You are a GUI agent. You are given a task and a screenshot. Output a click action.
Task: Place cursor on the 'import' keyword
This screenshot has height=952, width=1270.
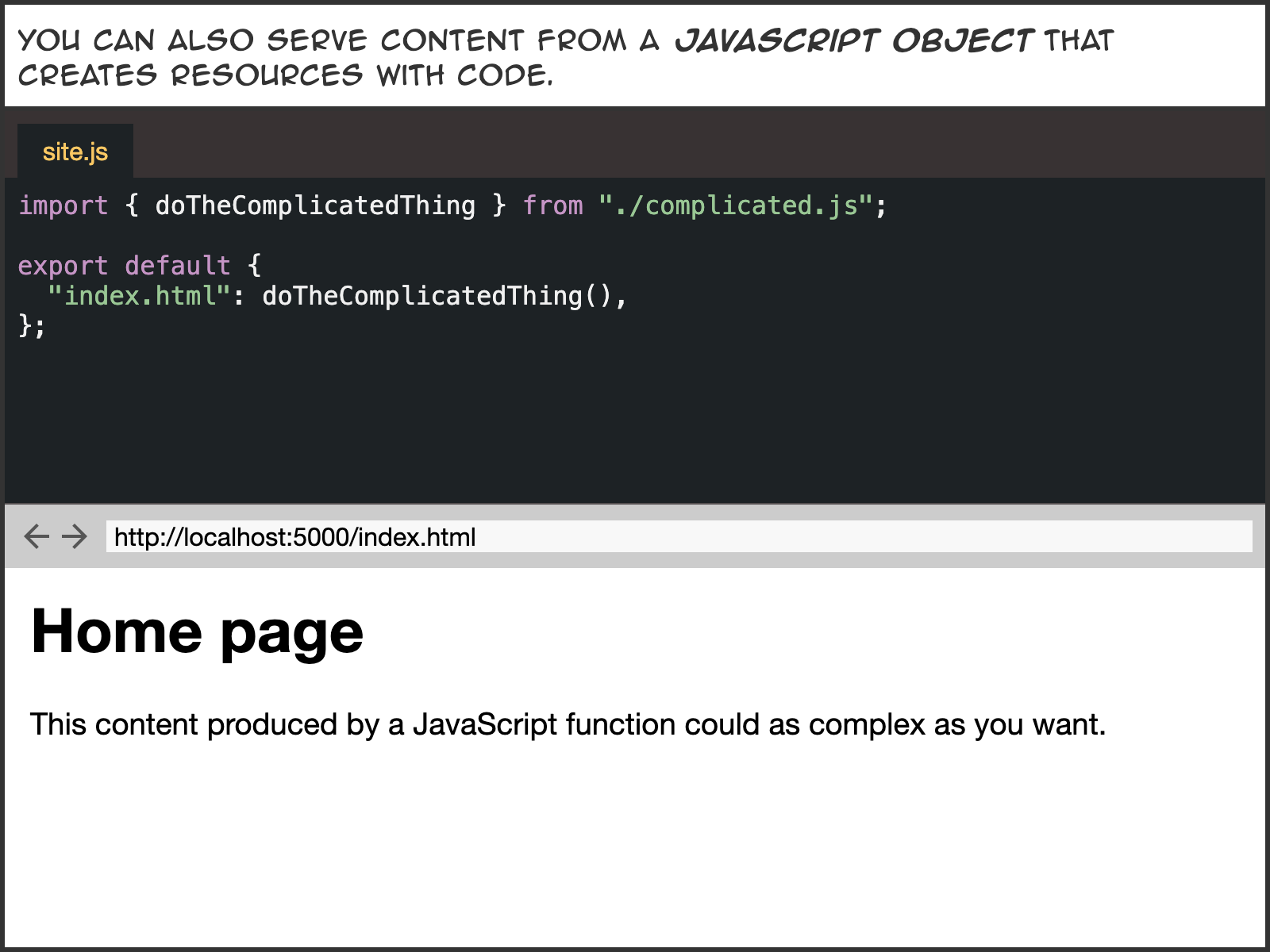[63, 205]
